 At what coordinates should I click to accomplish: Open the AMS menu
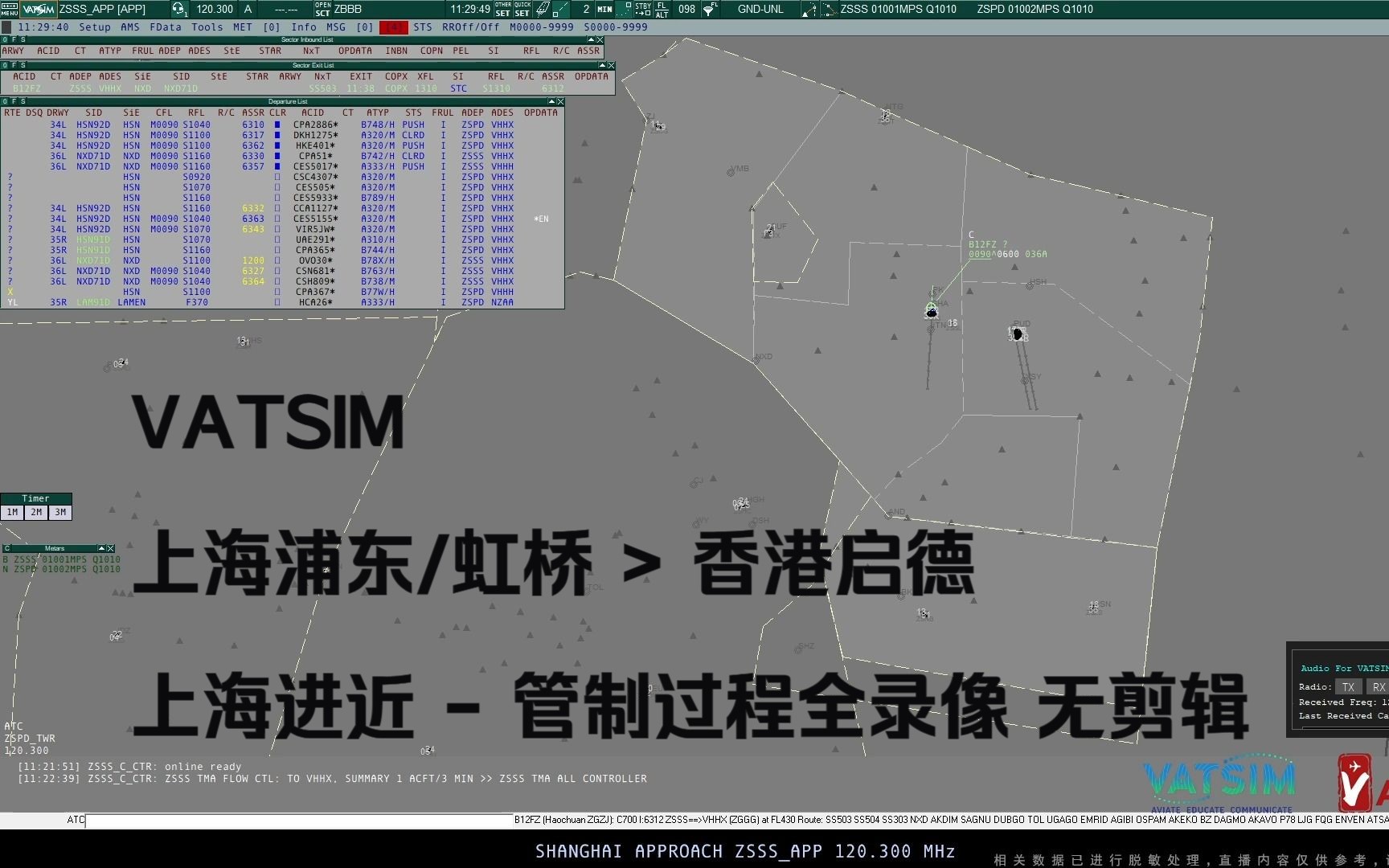(x=130, y=27)
